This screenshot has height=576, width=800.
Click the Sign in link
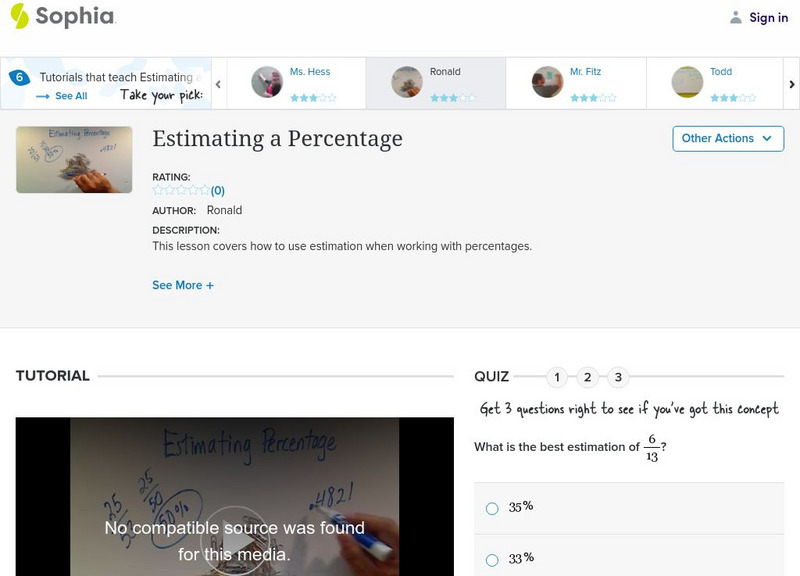[768, 17]
